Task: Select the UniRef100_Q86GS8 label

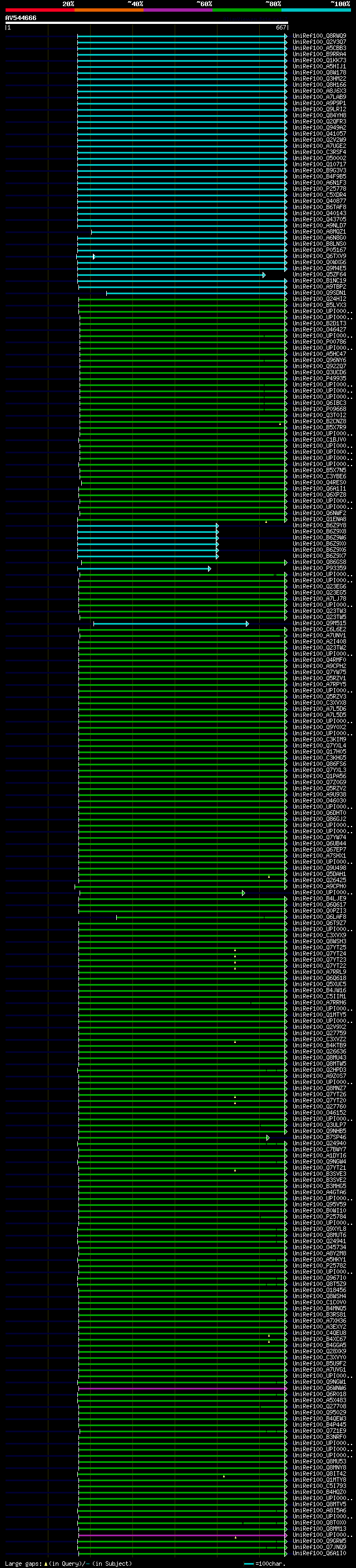Action: point(319,562)
